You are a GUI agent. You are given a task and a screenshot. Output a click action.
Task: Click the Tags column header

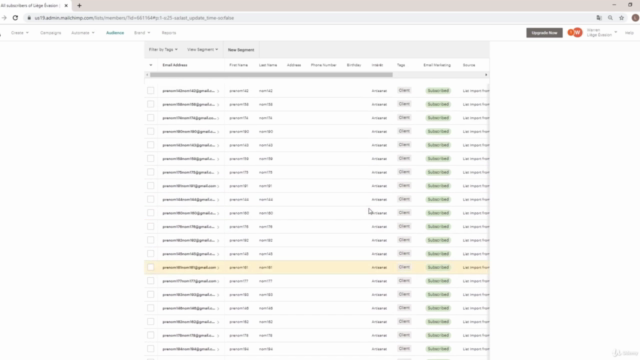[401, 65]
